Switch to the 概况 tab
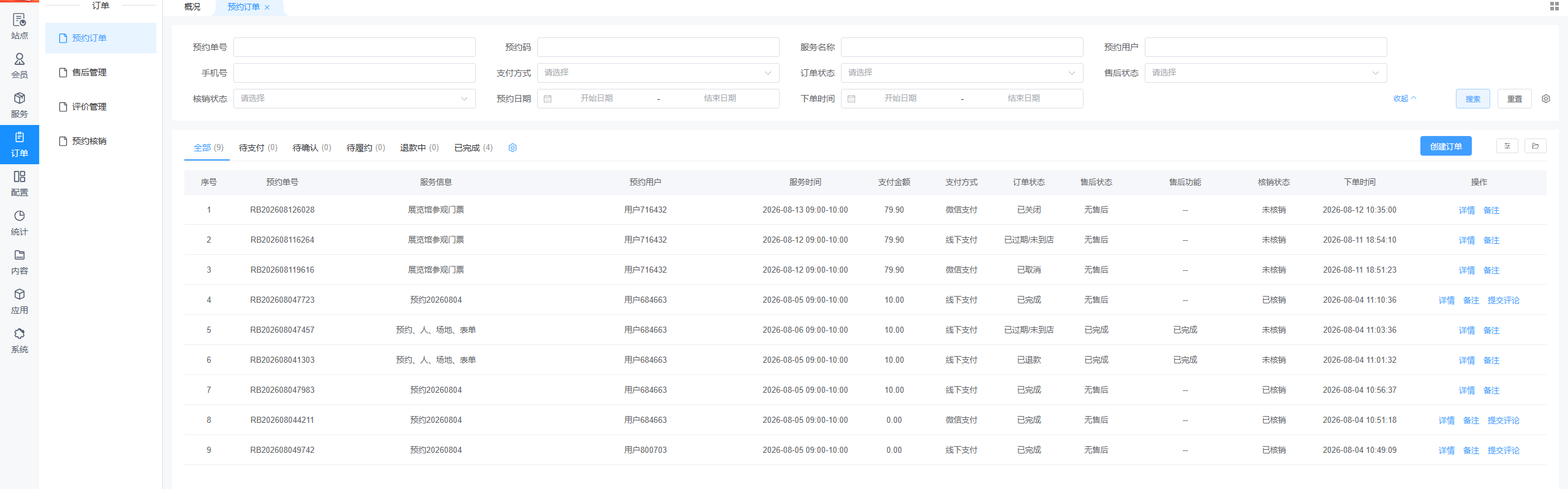The width and height of the screenshot is (1568, 489). (x=192, y=7)
